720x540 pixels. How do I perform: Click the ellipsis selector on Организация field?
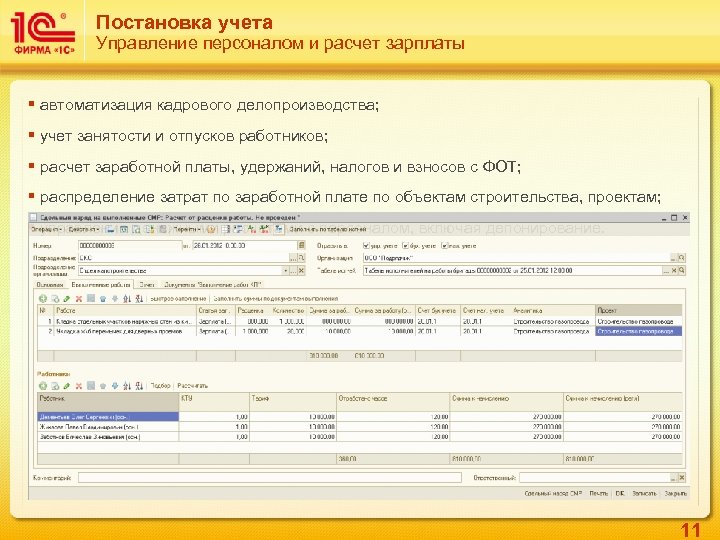tap(674, 258)
